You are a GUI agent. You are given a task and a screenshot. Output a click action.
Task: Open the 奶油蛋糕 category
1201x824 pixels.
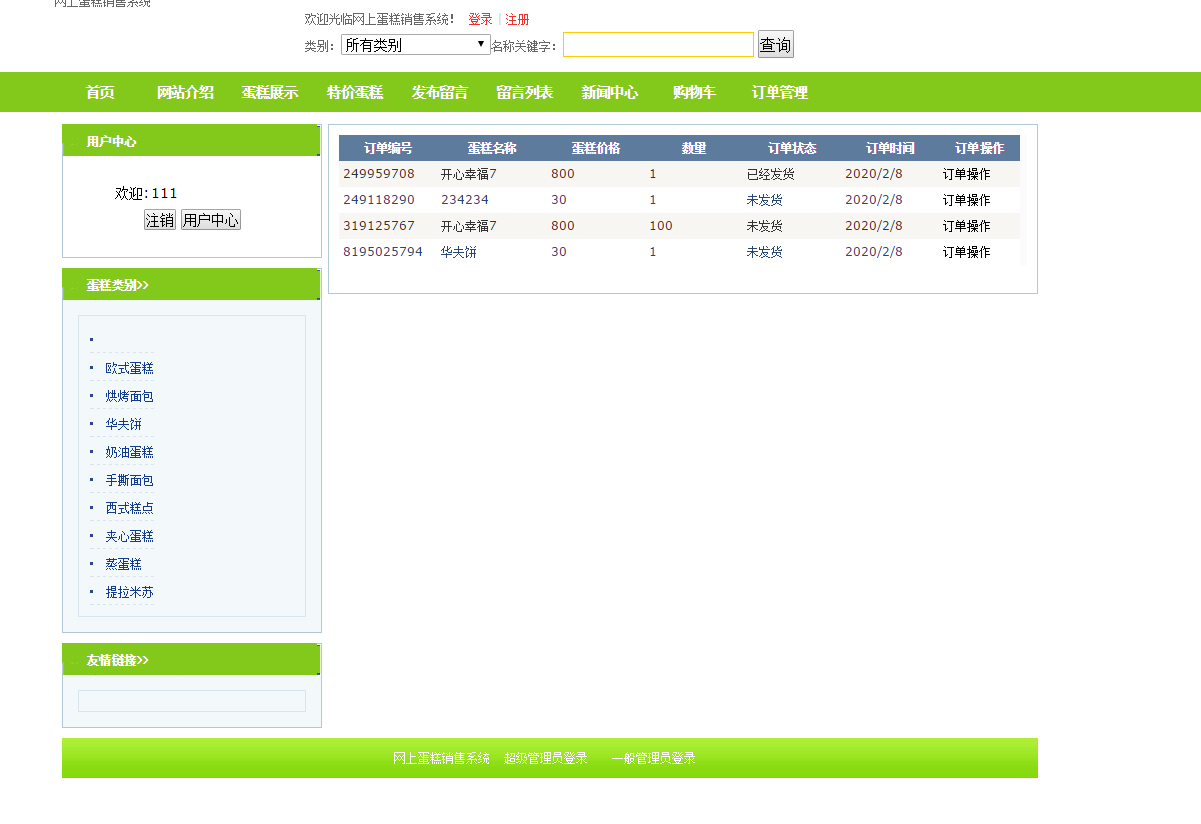tap(130, 452)
